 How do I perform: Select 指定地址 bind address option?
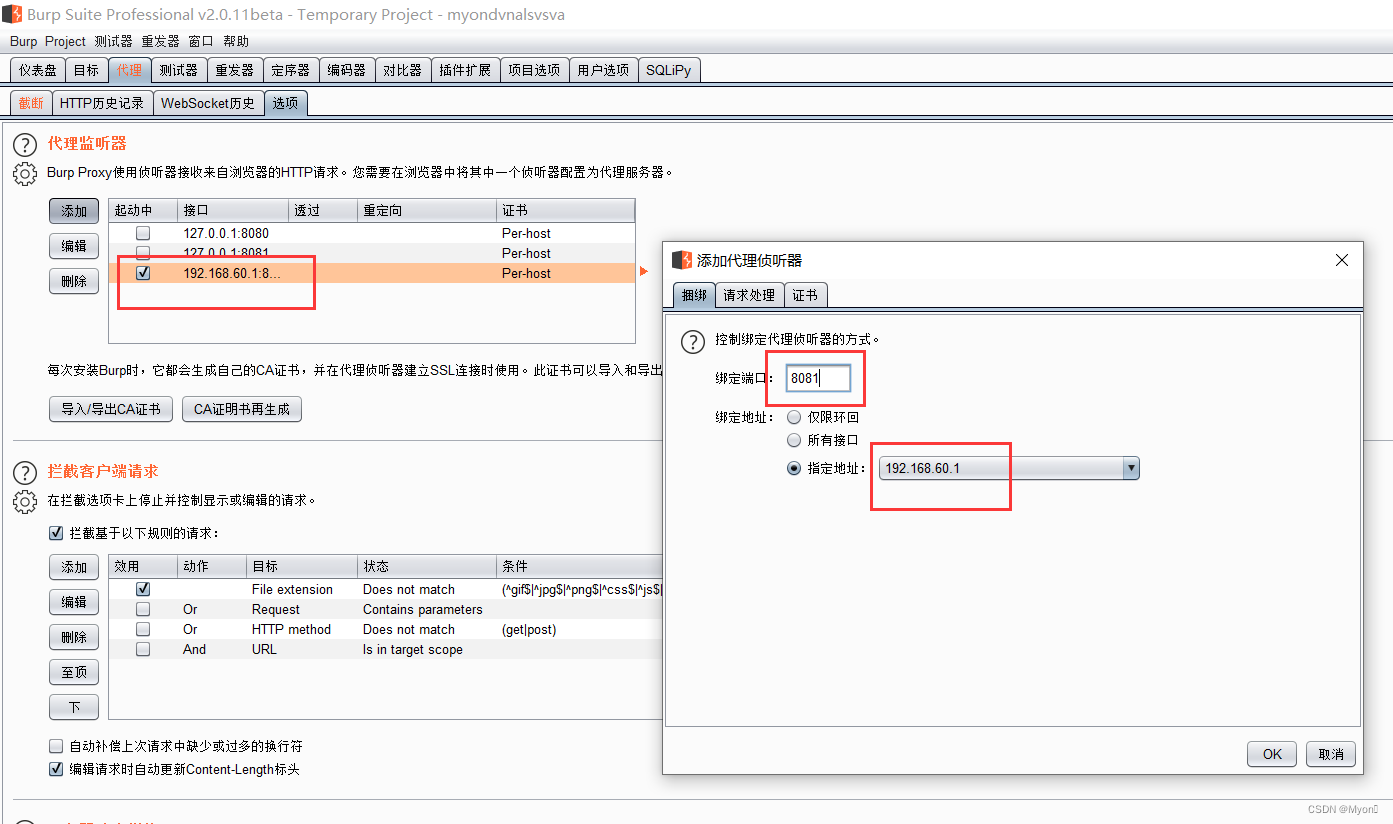pyautogui.click(x=794, y=468)
